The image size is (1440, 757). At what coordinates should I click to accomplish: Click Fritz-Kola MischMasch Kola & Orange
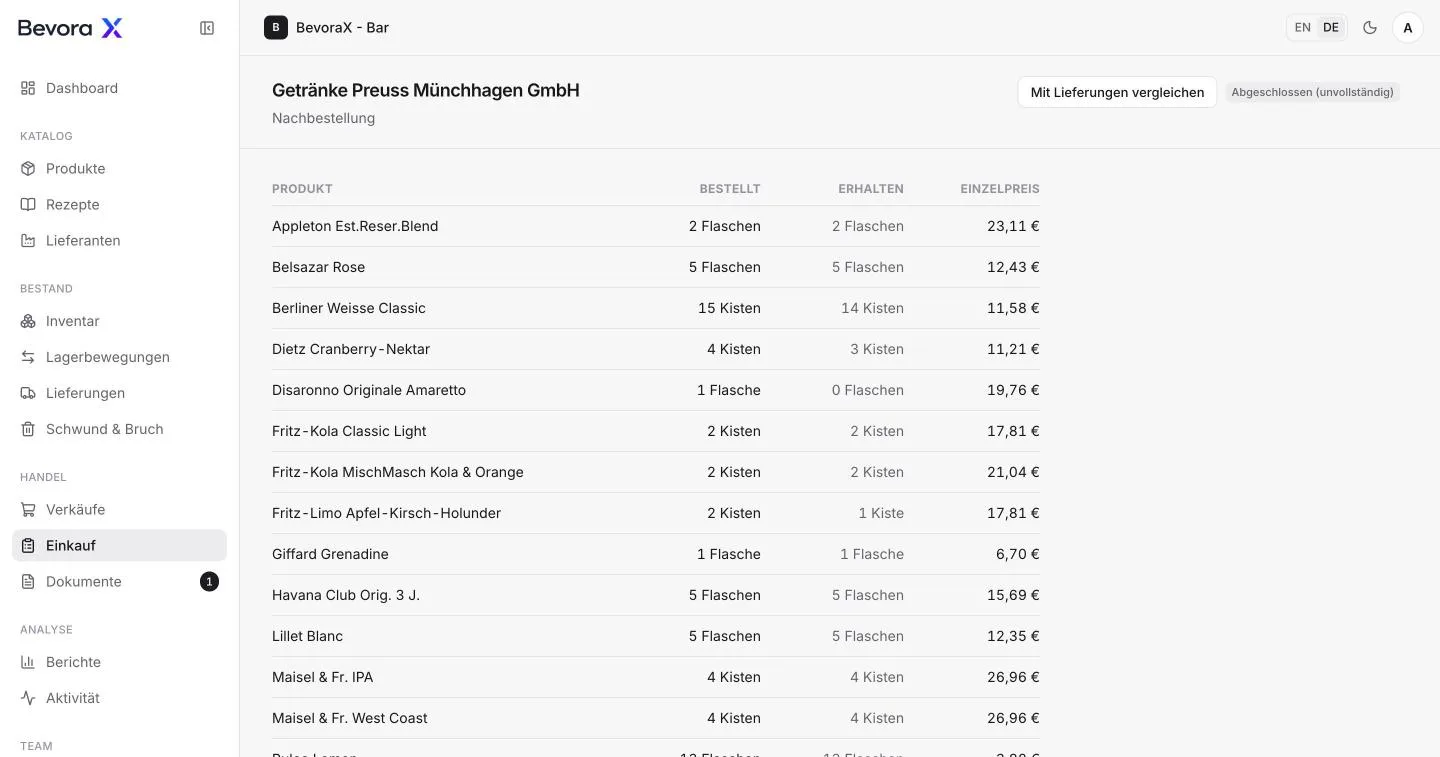(x=398, y=472)
